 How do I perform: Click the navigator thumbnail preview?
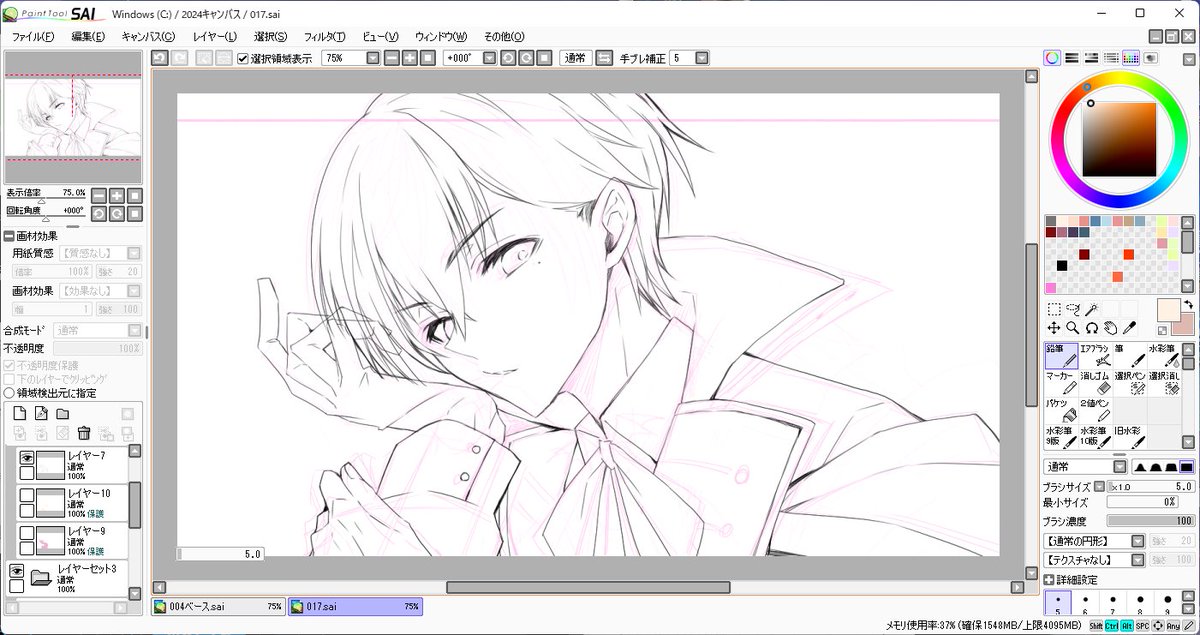(73, 116)
